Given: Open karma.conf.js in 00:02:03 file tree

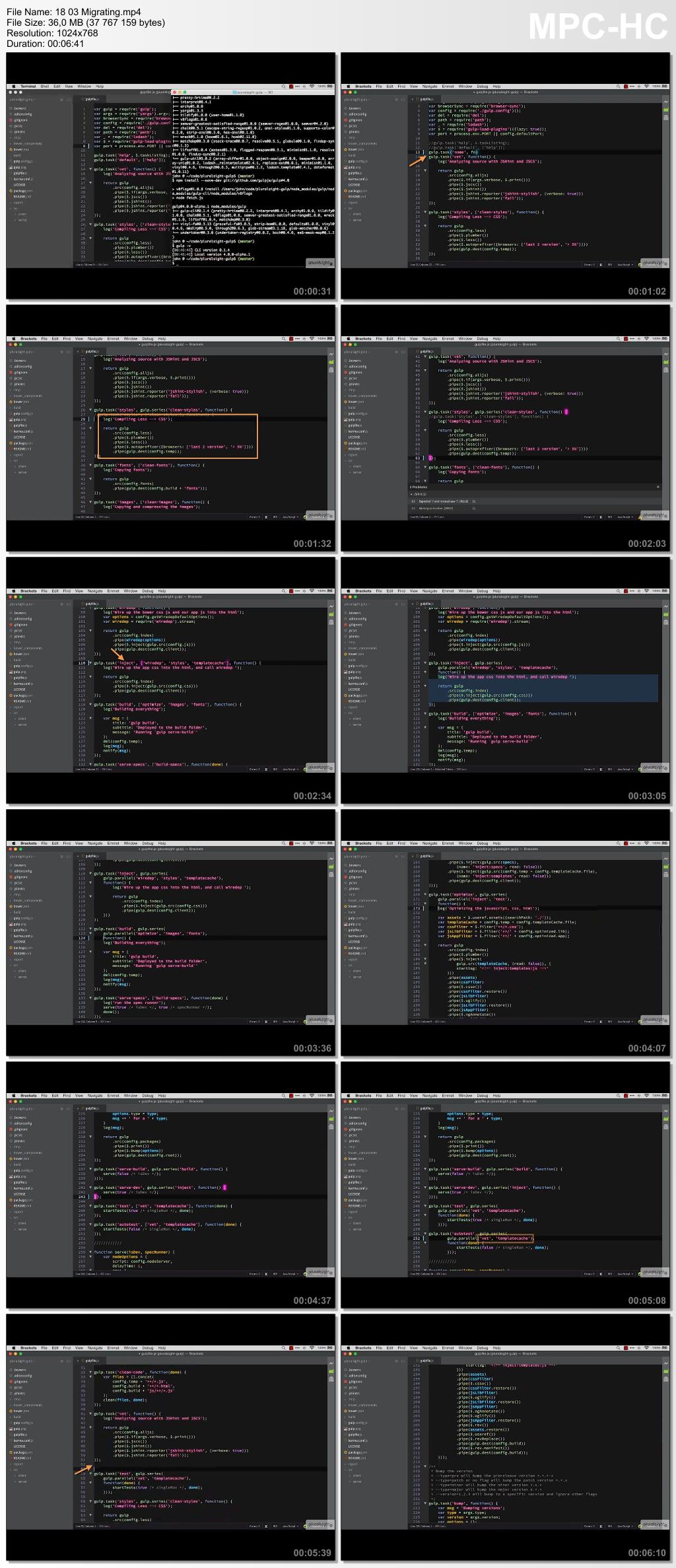Looking at the screenshot, I should pos(357,431).
